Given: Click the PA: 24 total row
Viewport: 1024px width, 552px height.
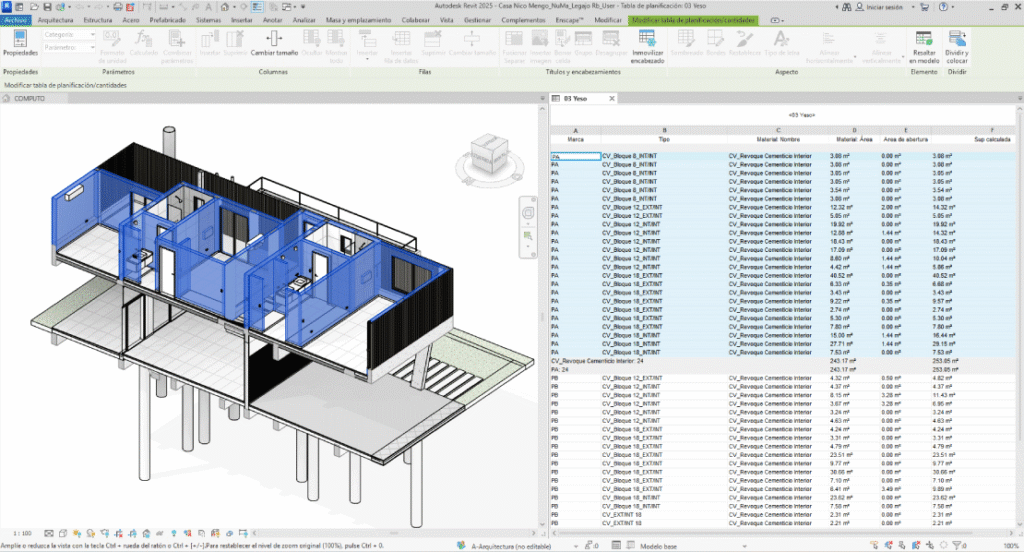Looking at the screenshot, I should pyautogui.click(x=783, y=369).
